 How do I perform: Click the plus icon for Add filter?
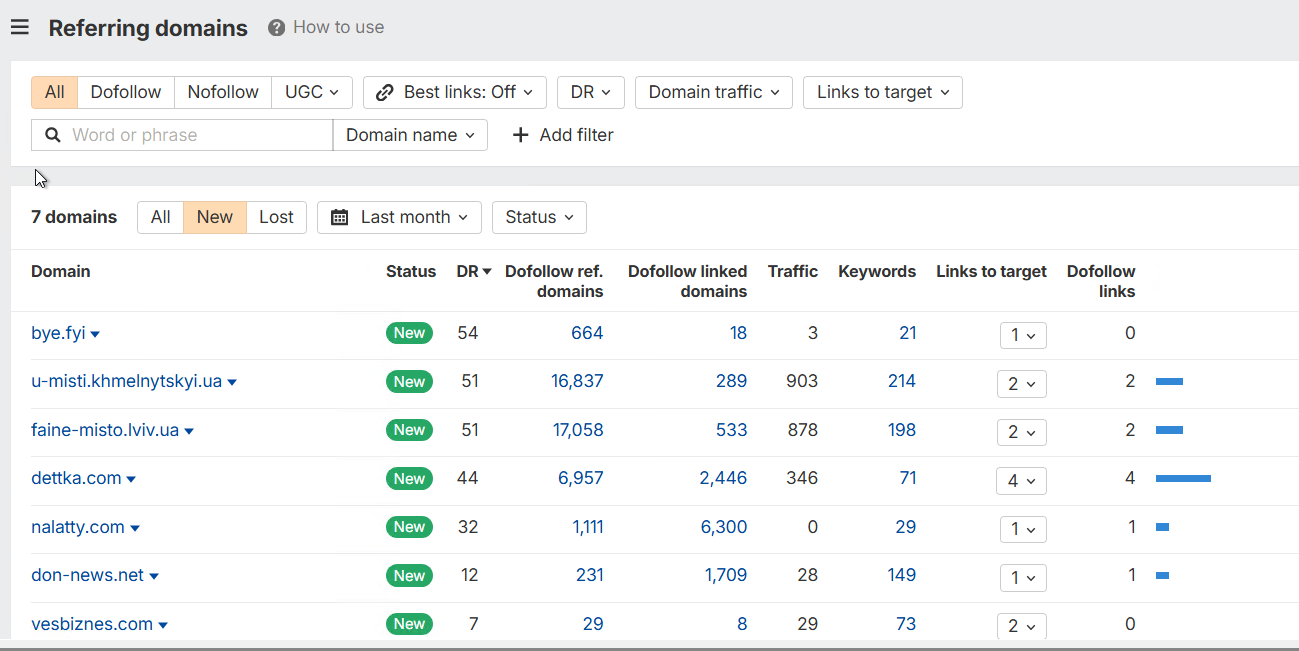(520, 135)
